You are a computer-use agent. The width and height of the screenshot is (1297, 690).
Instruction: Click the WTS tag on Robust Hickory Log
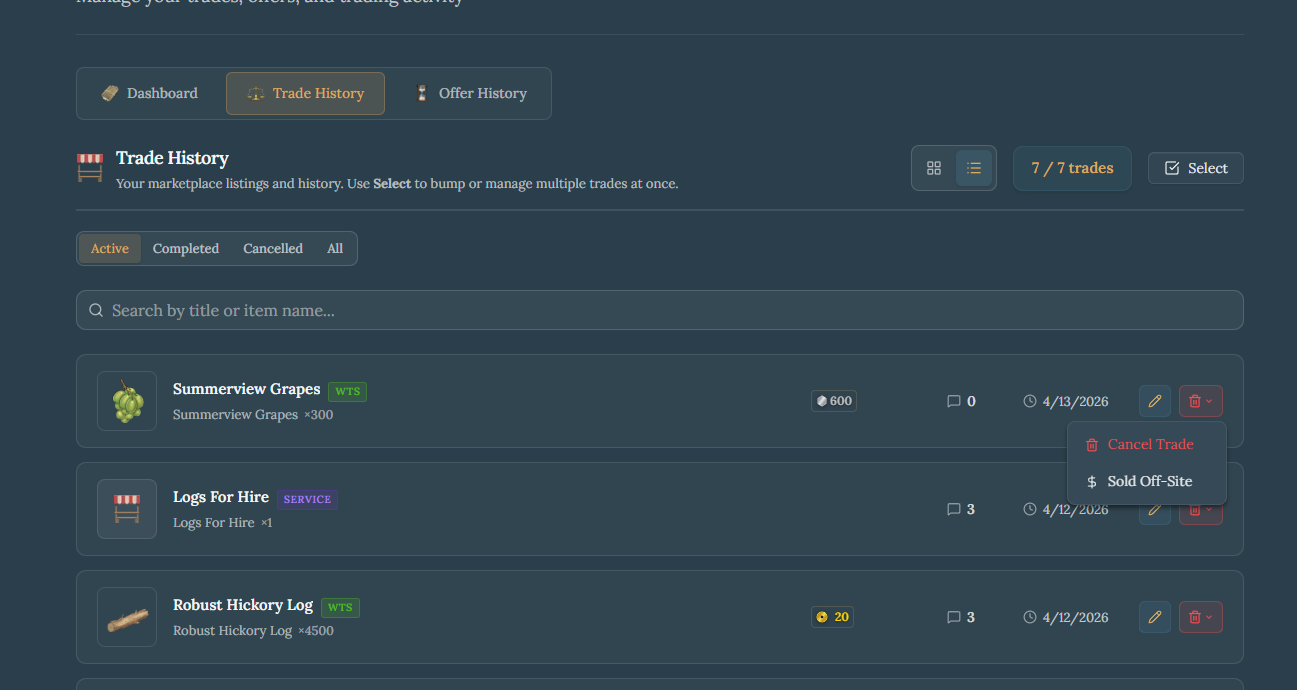[x=340, y=607]
